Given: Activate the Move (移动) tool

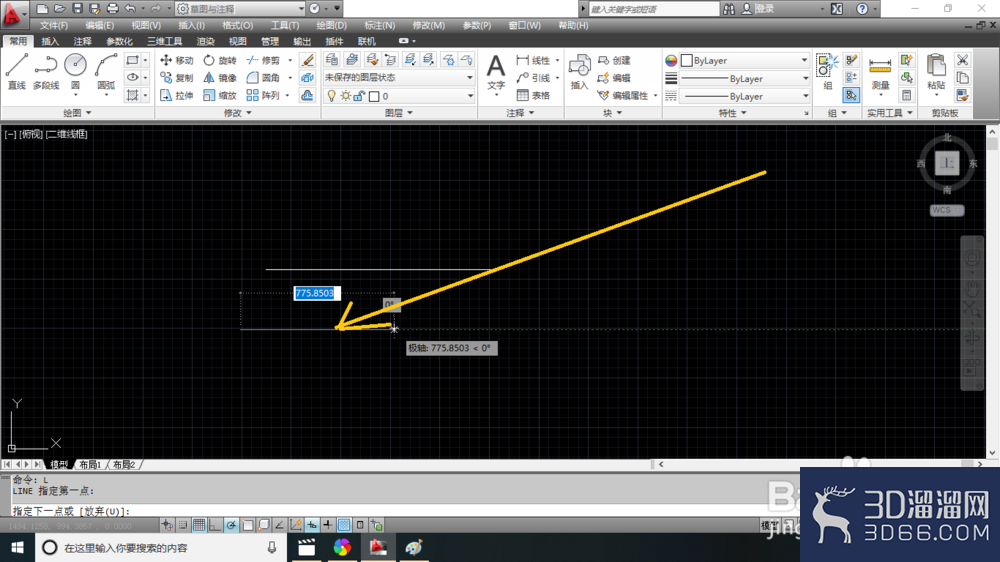Looking at the screenshot, I should [177, 60].
